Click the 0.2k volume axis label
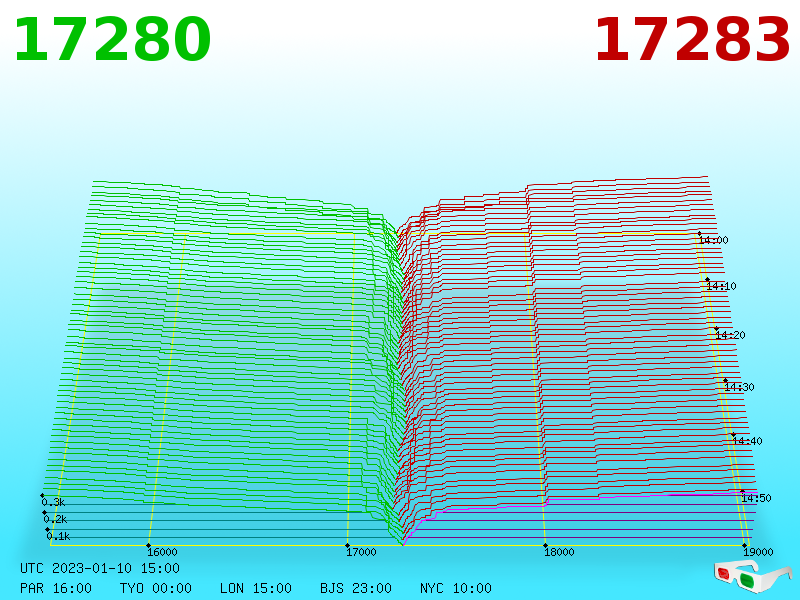This screenshot has height=600, width=800. click(x=56, y=520)
